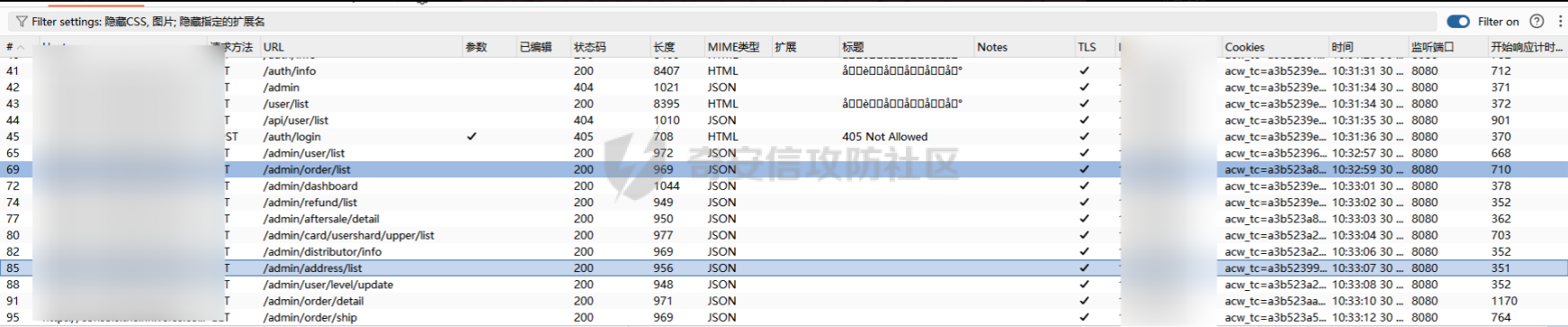Select the /admin request with 404 status
The width and height of the screenshot is (1568, 327).
point(784,87)
